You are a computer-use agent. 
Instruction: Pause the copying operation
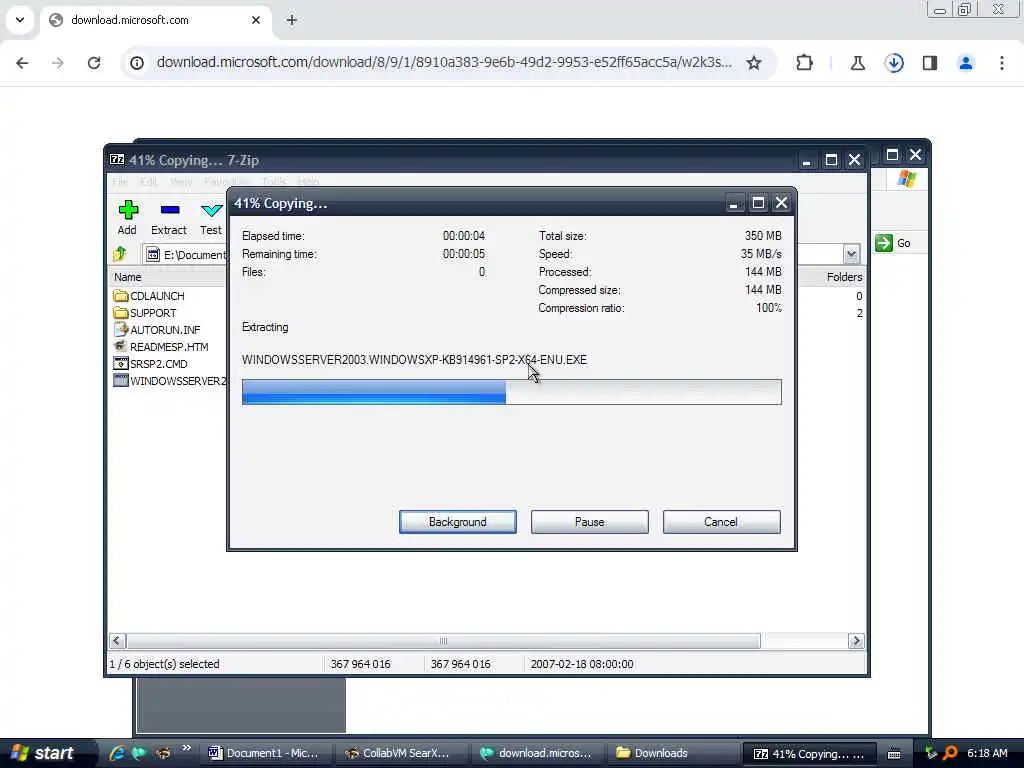coord(590,522)
